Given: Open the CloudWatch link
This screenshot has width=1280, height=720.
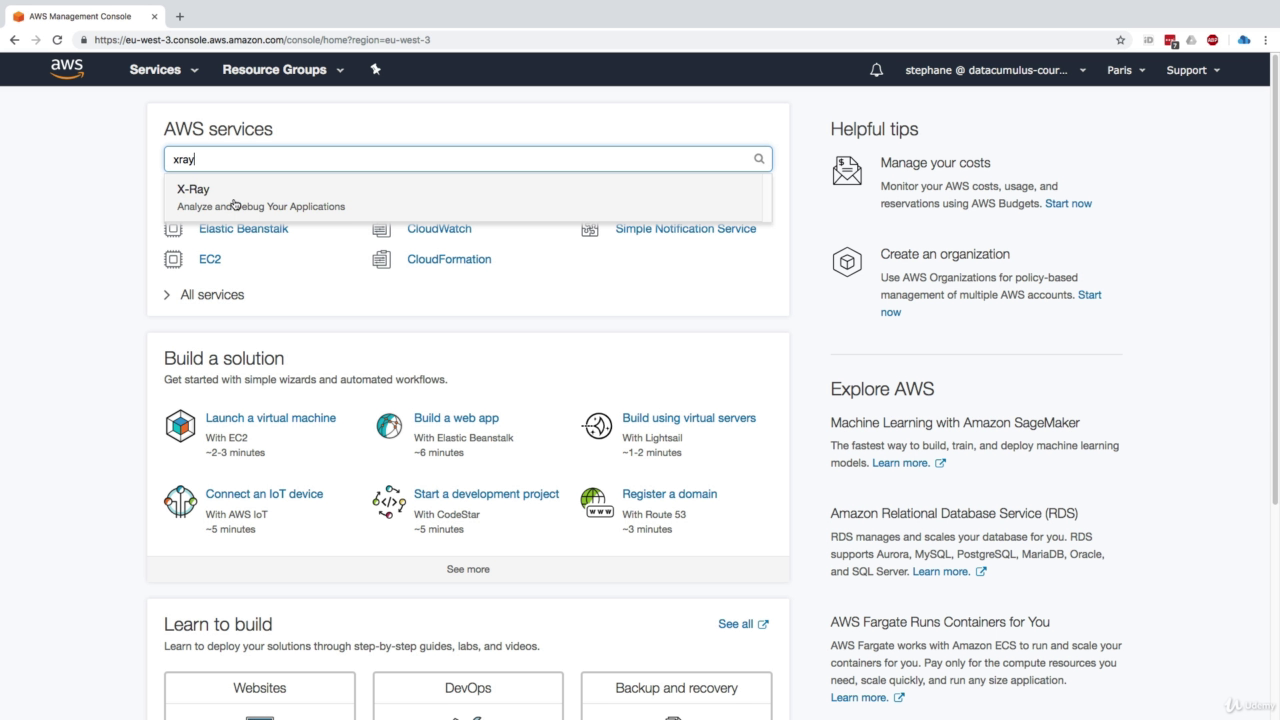Looking at the screenshot, I should pyautogui.click(x=439, y=229).
